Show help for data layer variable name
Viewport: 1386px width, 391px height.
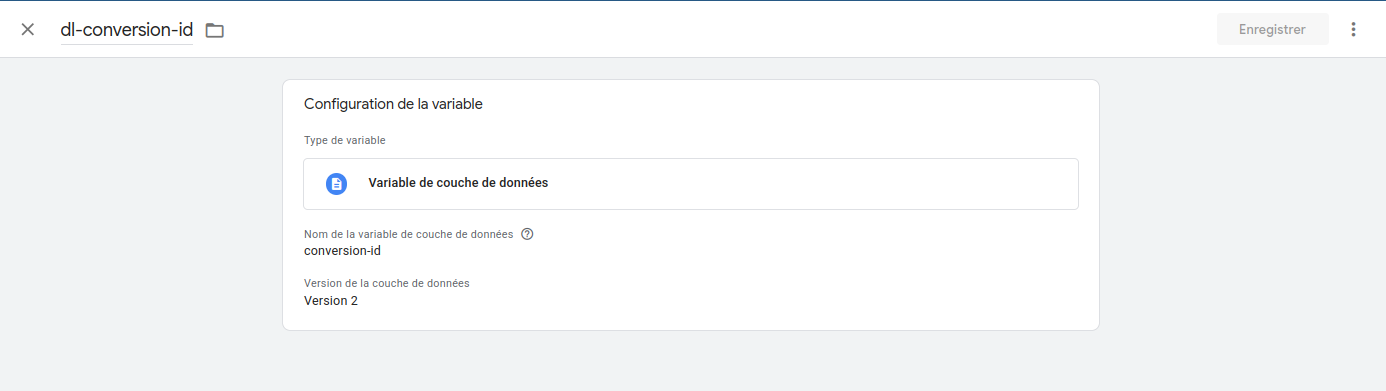click(527, 234)
